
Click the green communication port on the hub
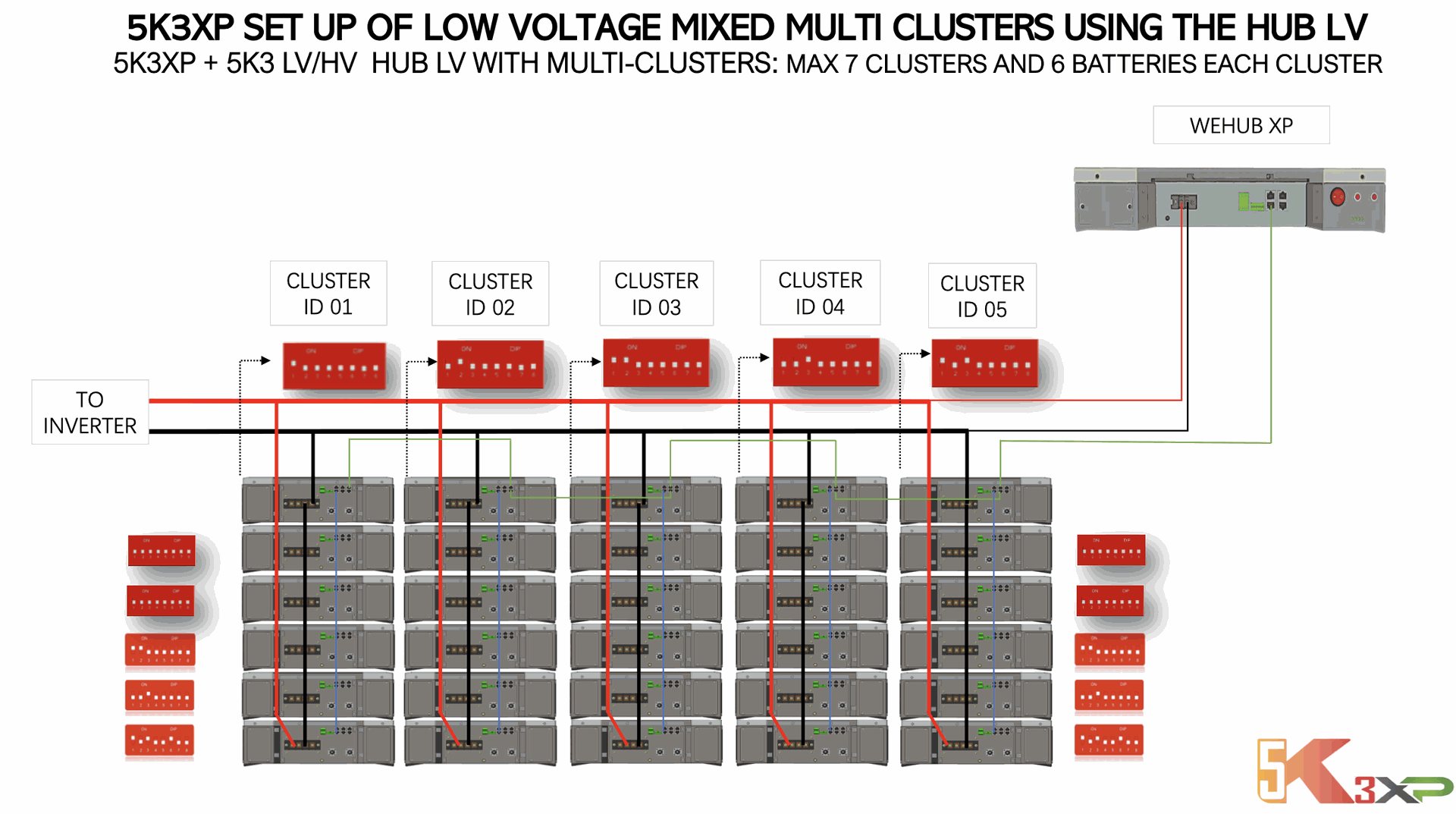[x=1244, y=201]
